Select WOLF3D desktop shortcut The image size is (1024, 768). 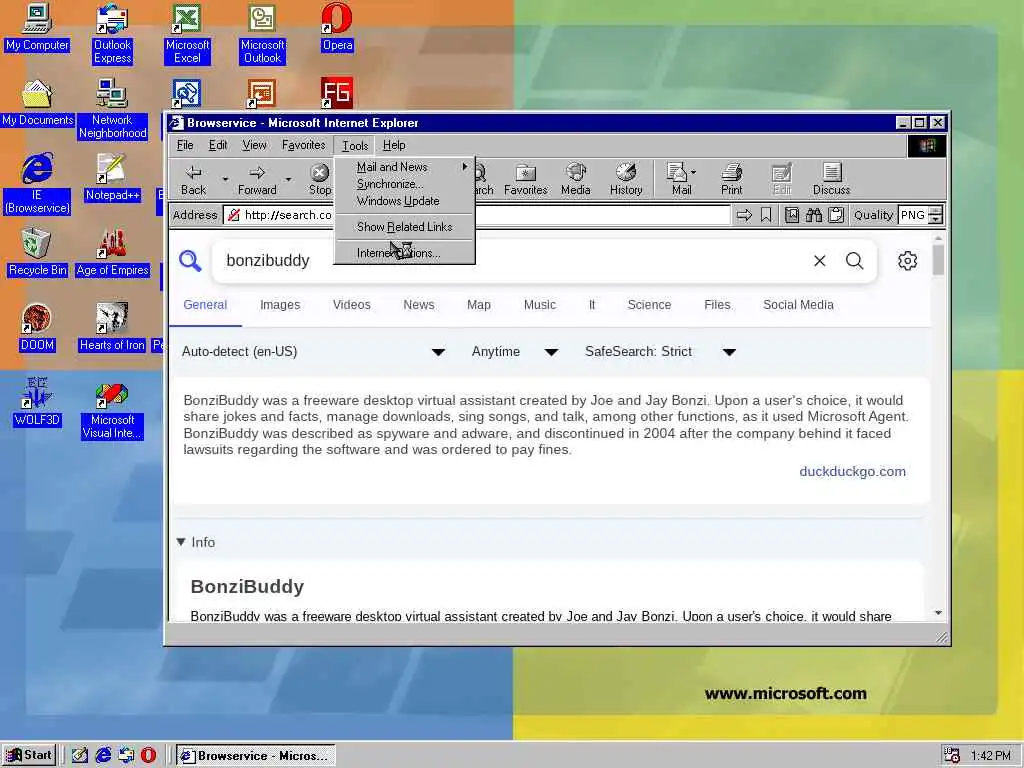[37, 403]
